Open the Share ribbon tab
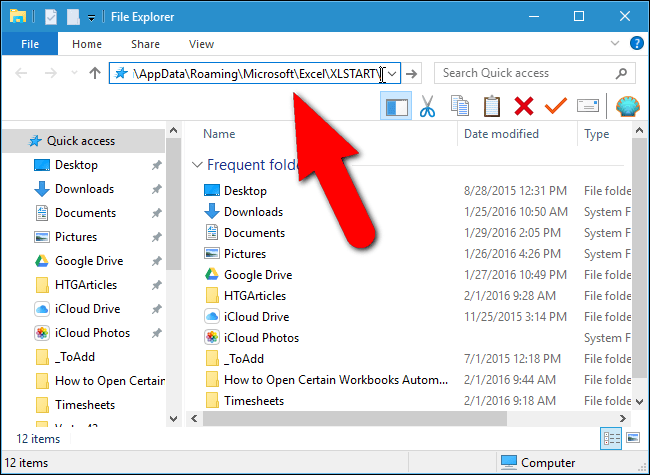 click(x=145, y=44)
